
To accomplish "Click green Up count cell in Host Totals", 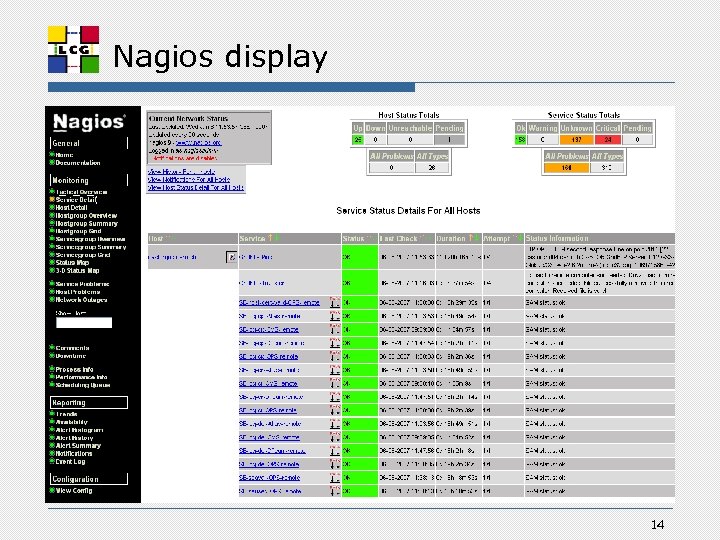I will click(x=358, y=140).
